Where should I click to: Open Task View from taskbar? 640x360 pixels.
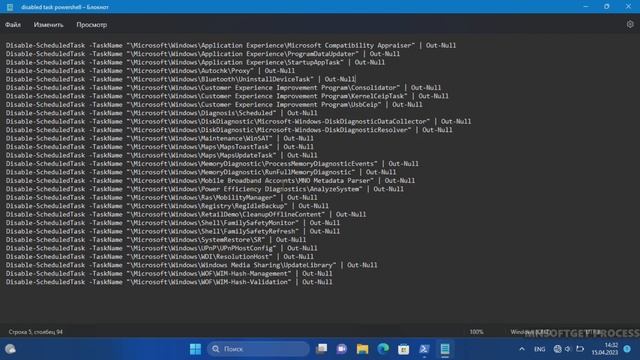322,349
